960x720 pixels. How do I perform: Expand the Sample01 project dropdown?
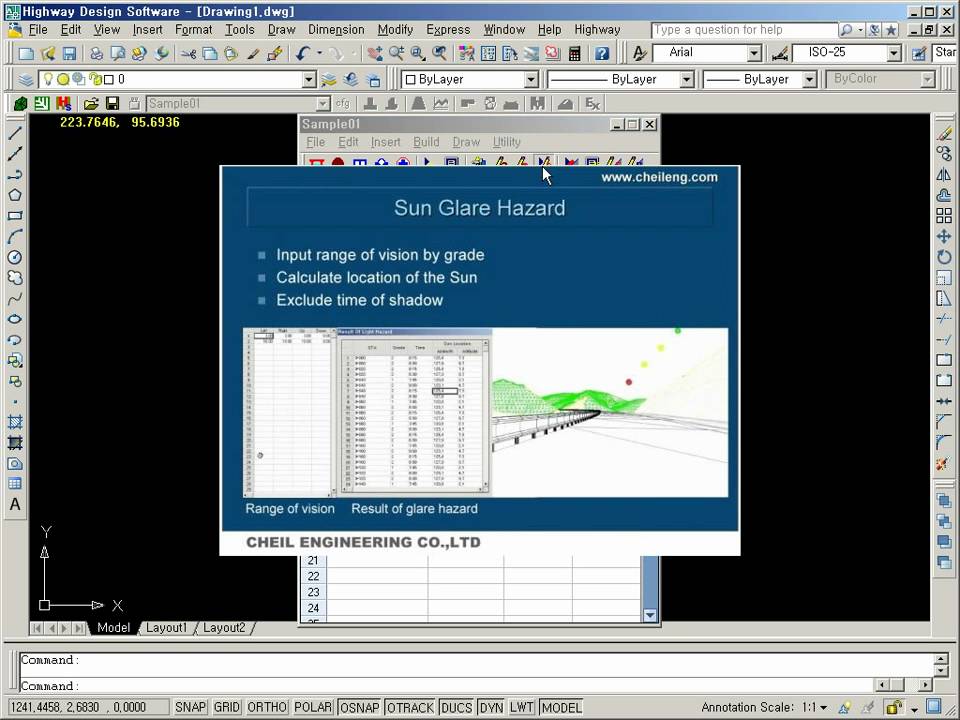click(x=323, y=103)
